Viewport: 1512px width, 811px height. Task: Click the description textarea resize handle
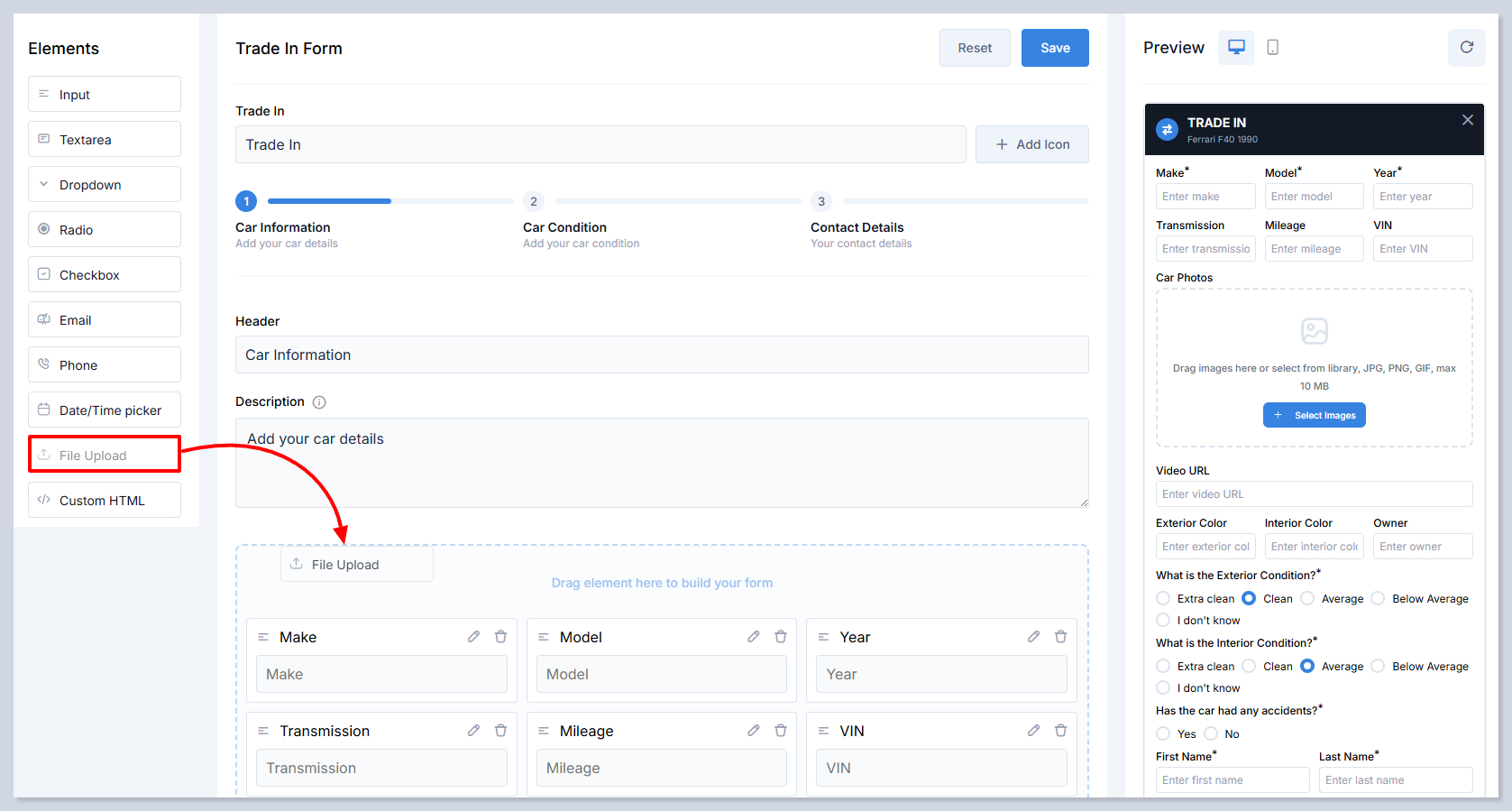(x=1083, y=502)
